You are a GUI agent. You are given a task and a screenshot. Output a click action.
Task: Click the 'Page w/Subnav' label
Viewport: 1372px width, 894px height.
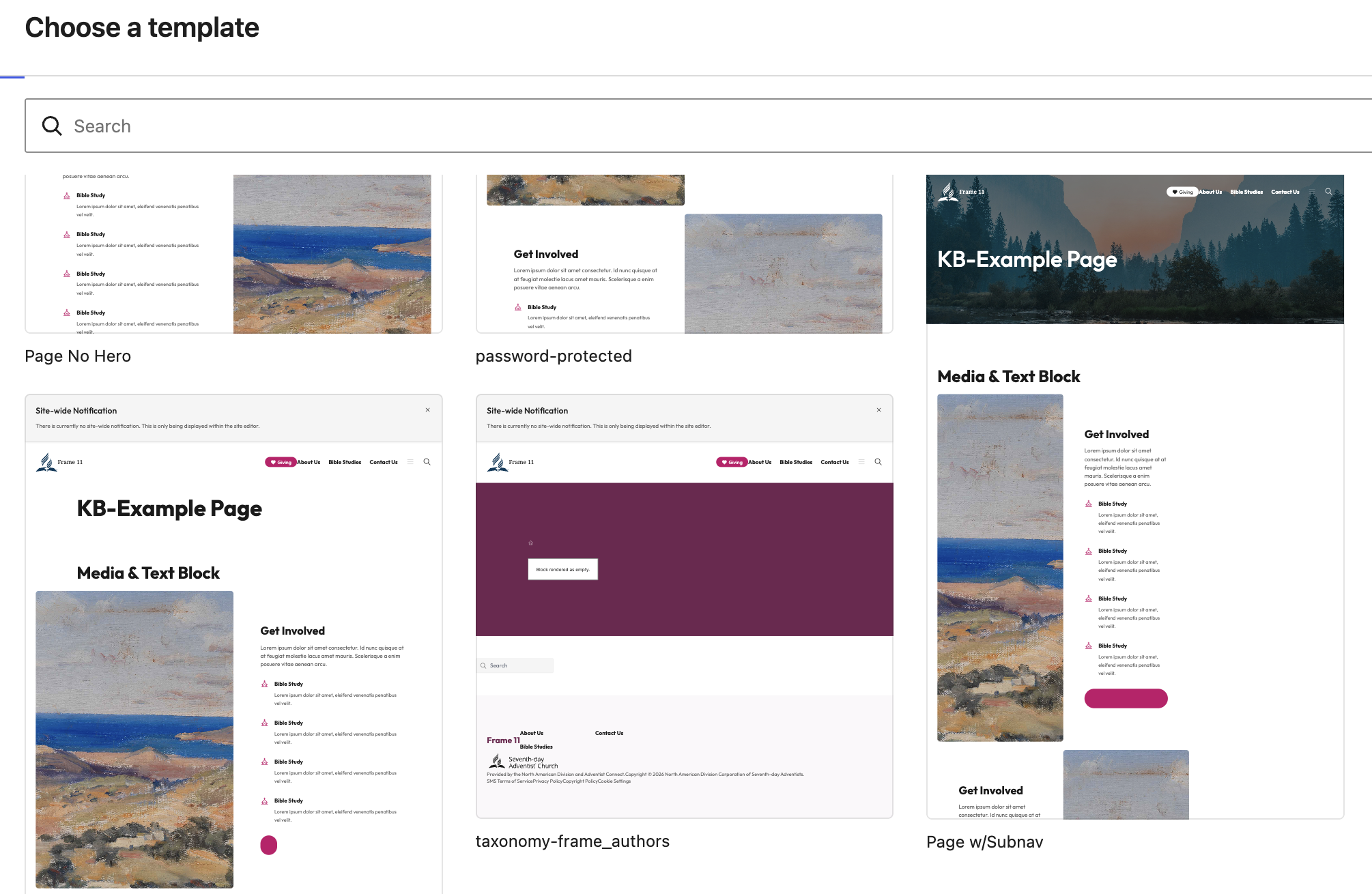point(985,842)
